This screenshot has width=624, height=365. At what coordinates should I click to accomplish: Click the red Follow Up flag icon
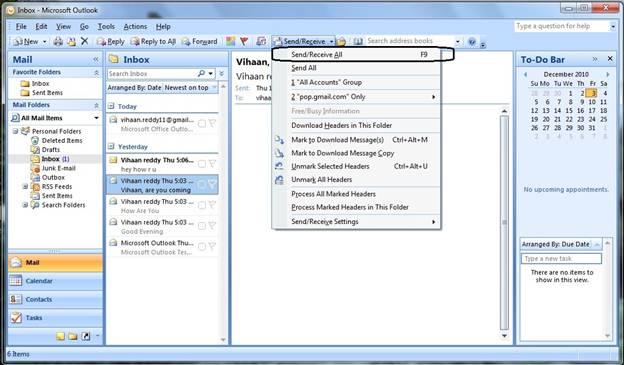coord(244,41)
